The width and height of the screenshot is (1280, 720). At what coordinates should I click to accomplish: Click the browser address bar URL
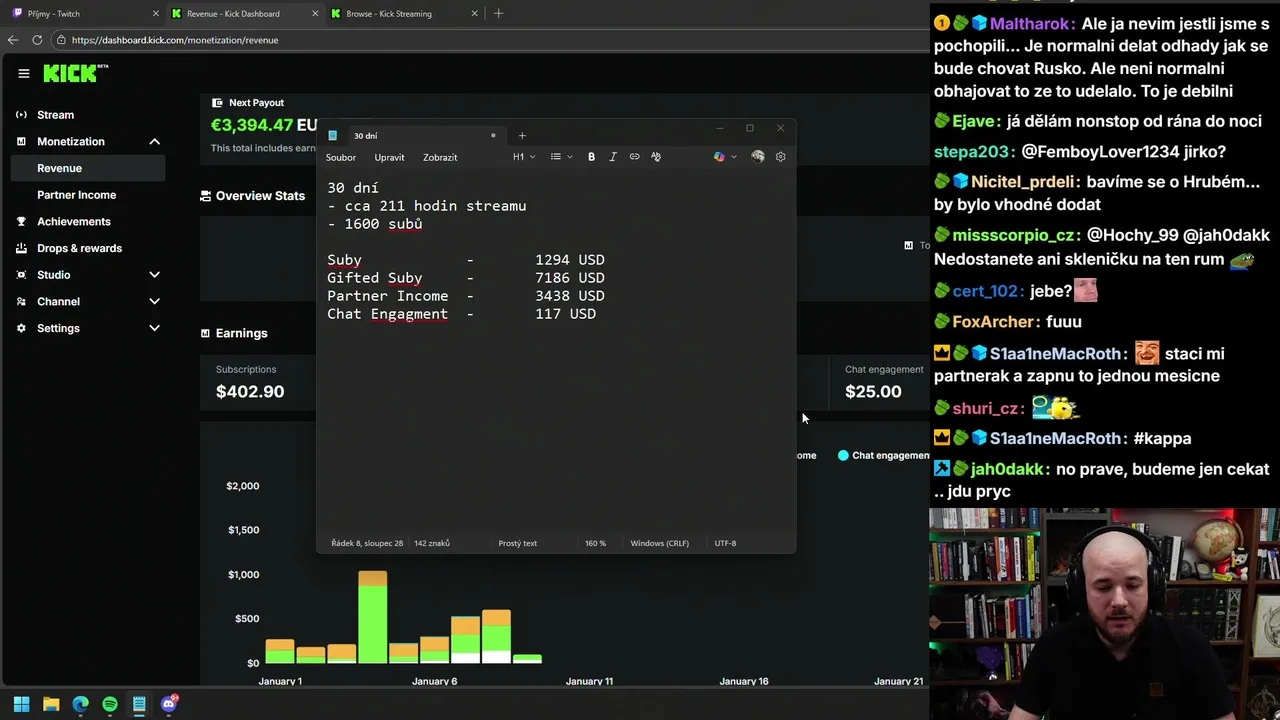[x=175, y=40]
